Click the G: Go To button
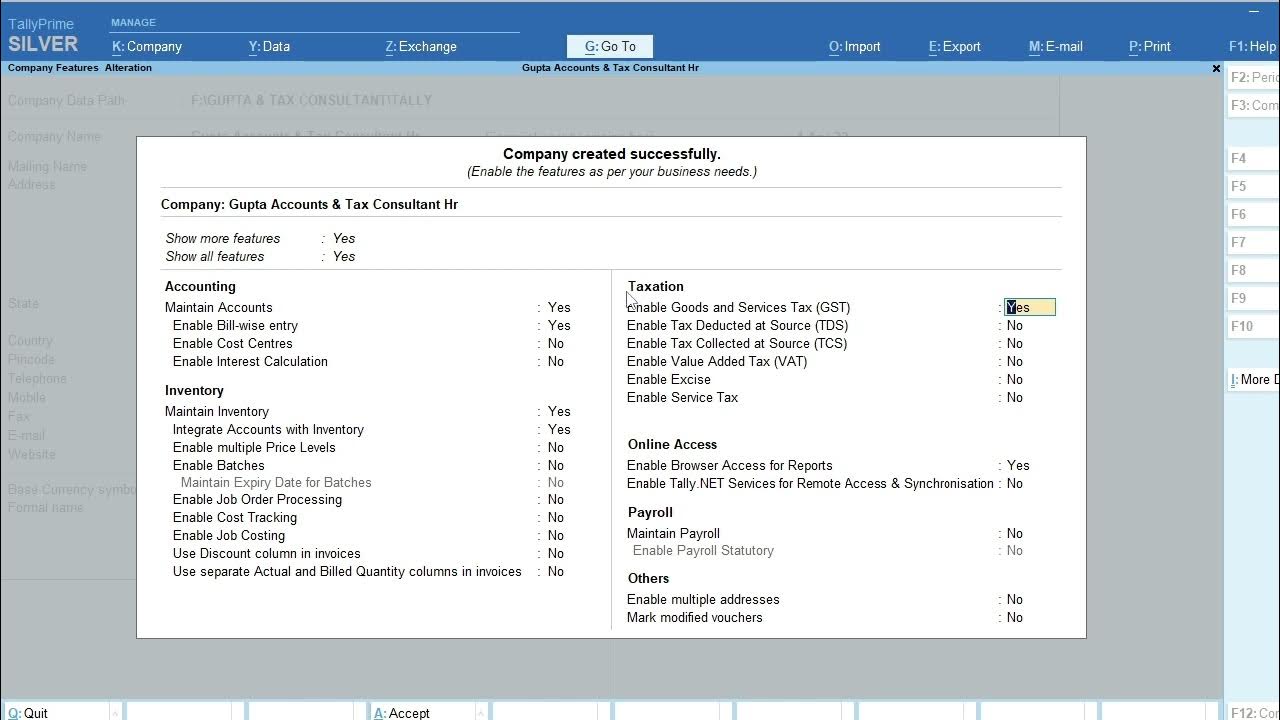 pyautogui.click(x=610, y=46)
